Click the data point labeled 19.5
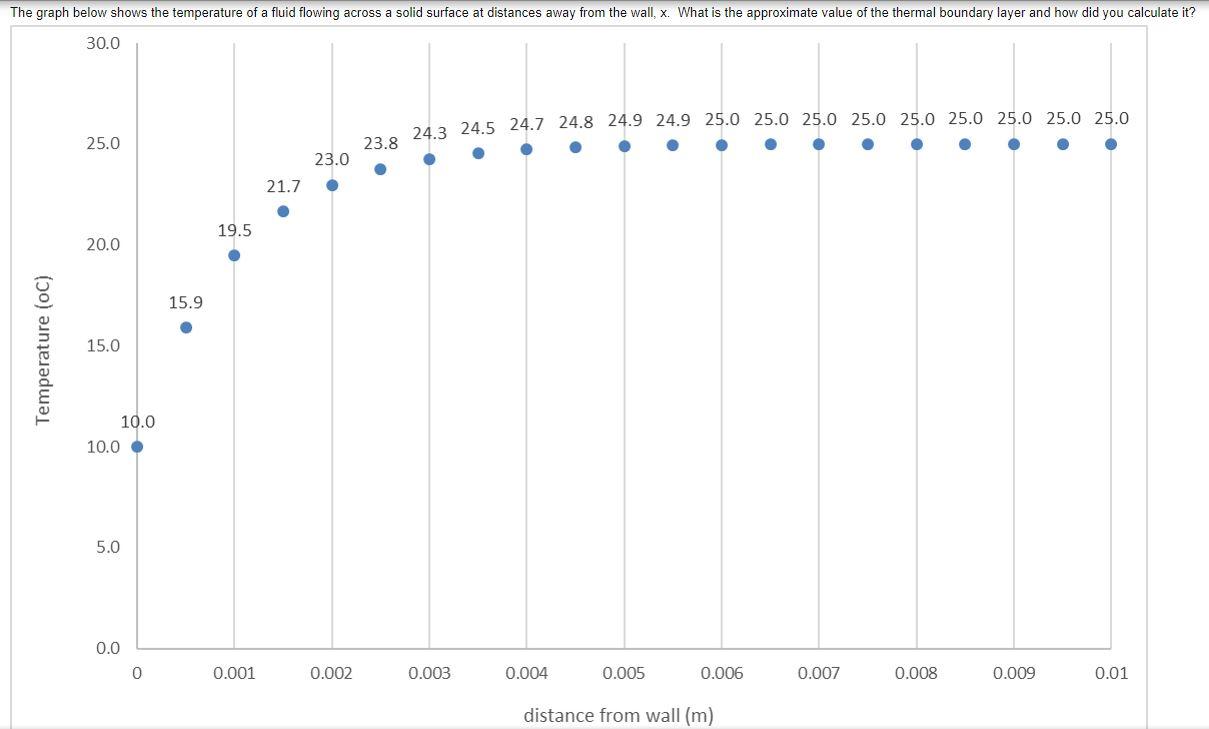Screen dimensions: 1209x729 [x=234, y=255]
